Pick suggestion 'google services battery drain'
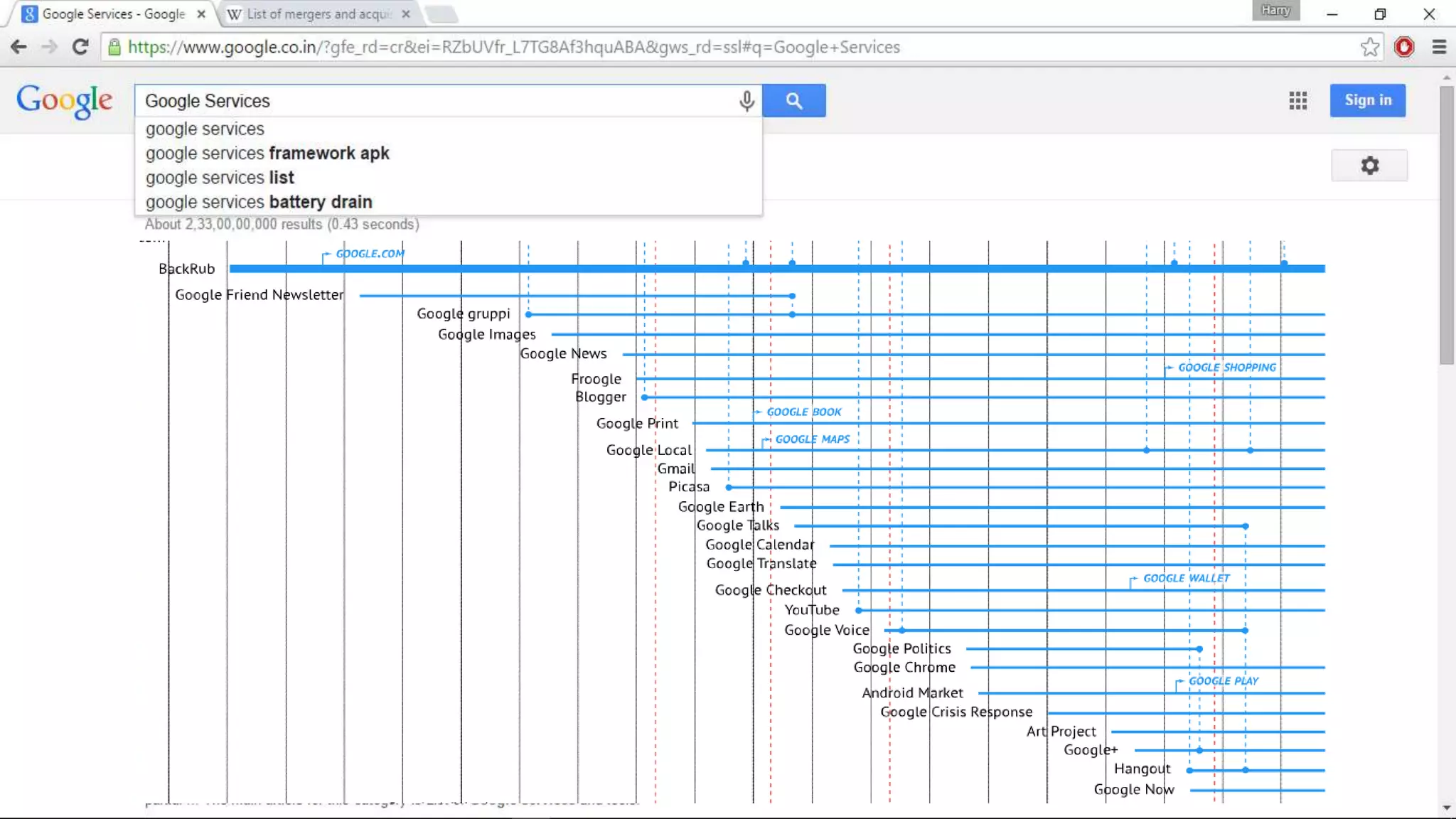1456x819 pixels. tap(259, 202)
